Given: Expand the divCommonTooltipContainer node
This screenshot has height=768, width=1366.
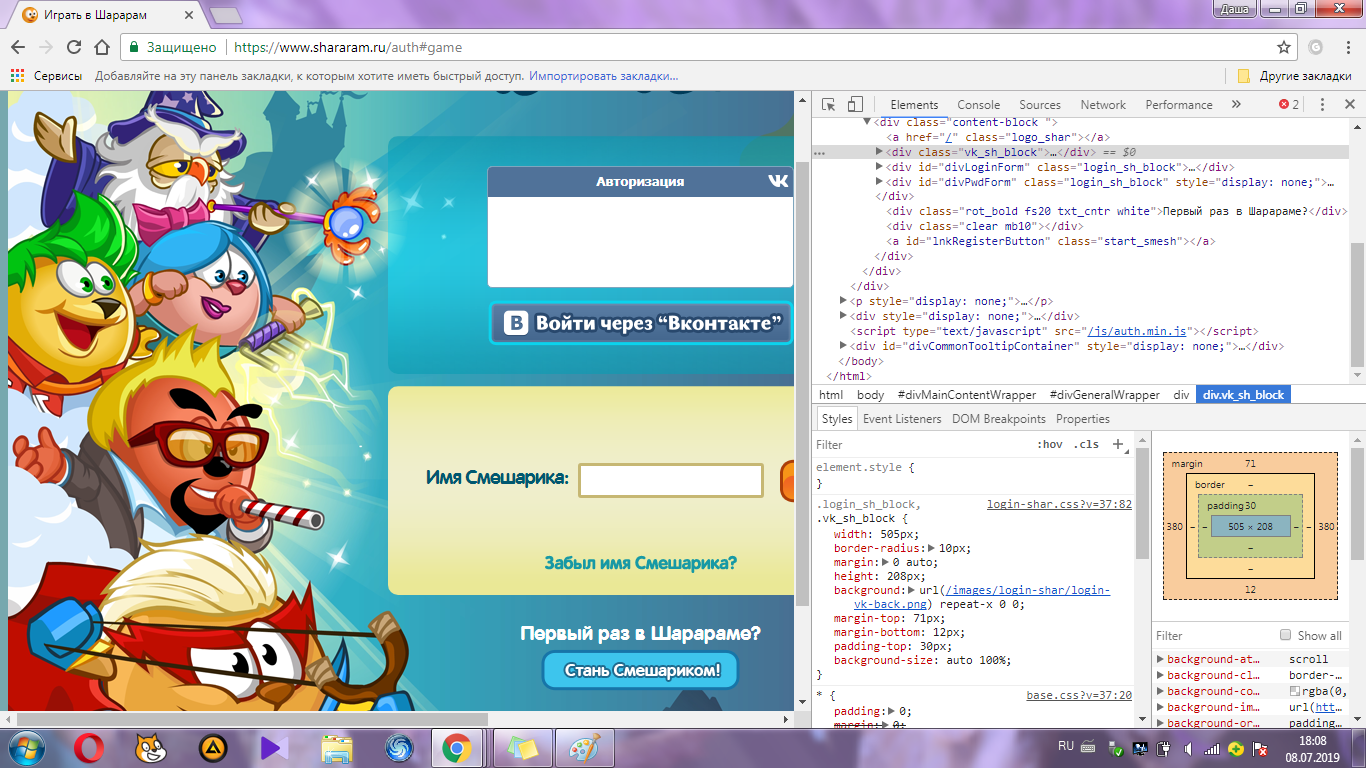Looking at the screenshot, I should click(x=843, y=346).
